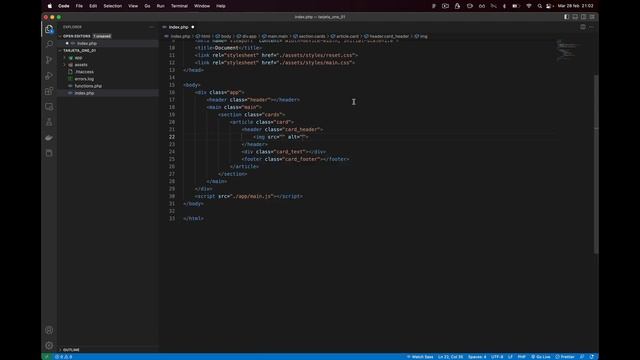Click the battery icon in menu bar

pos(516,6)
